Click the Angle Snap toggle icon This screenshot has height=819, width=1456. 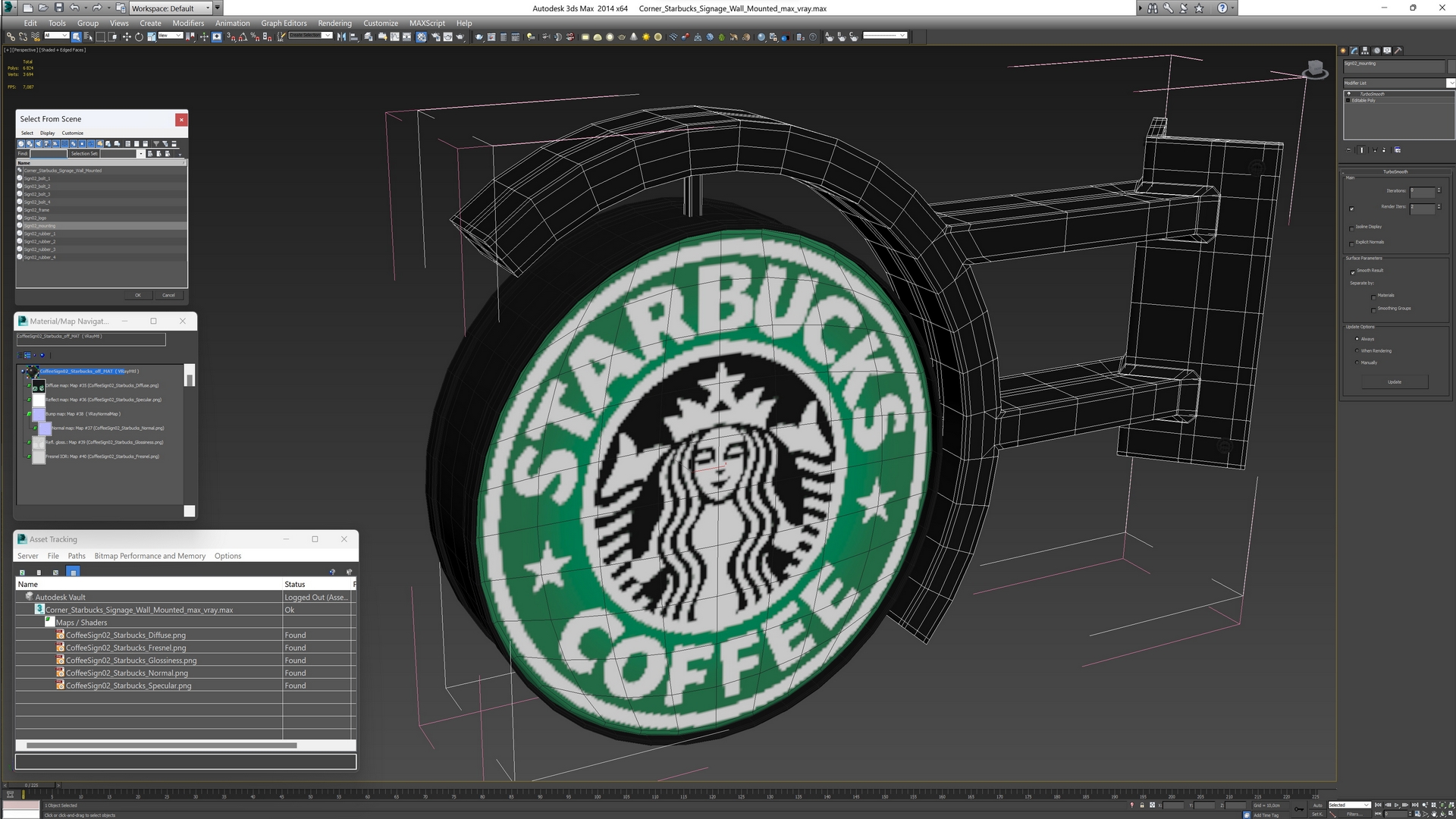click(x=243, y=36)
